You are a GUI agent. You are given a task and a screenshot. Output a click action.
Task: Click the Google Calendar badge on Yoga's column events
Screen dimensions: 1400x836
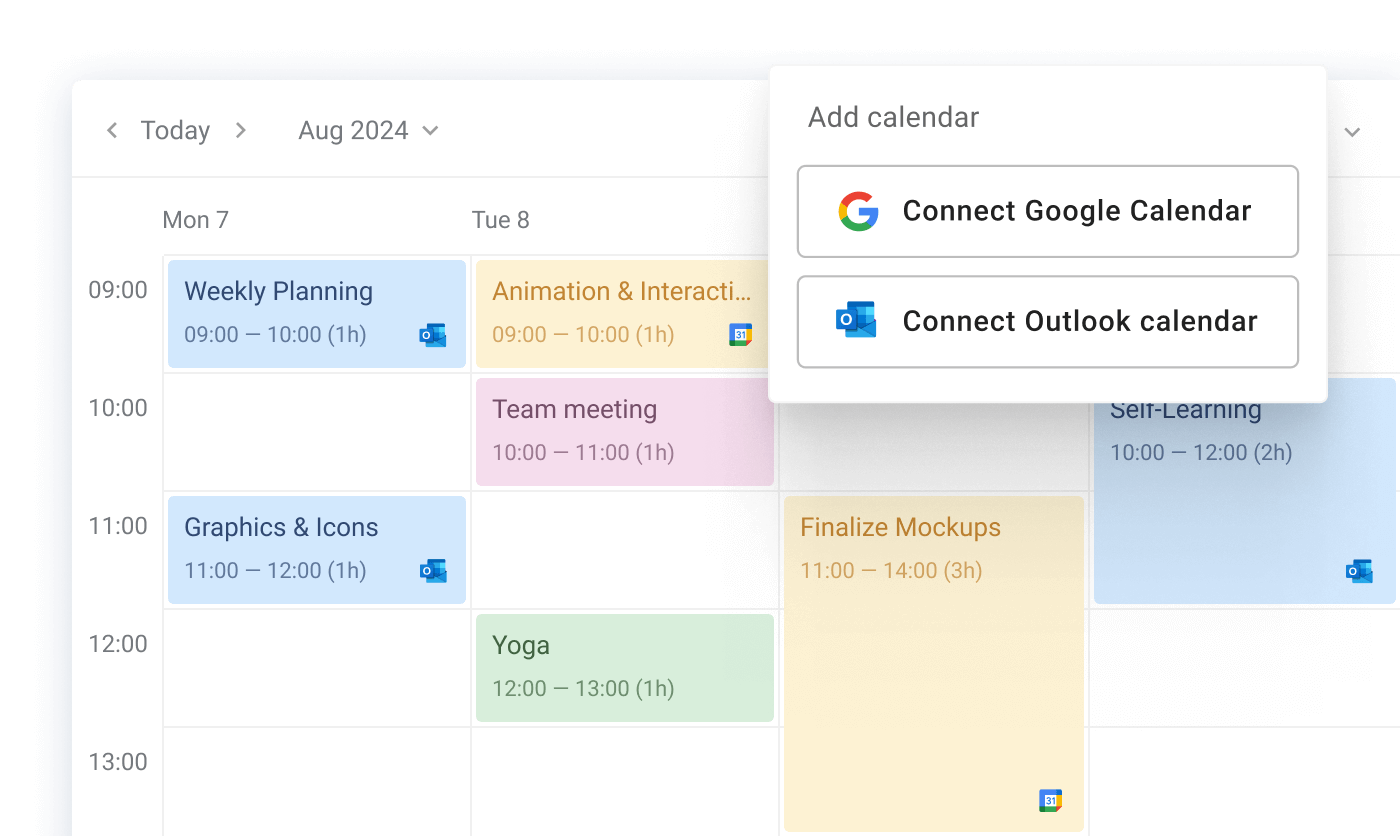click(x=740, y=334)
